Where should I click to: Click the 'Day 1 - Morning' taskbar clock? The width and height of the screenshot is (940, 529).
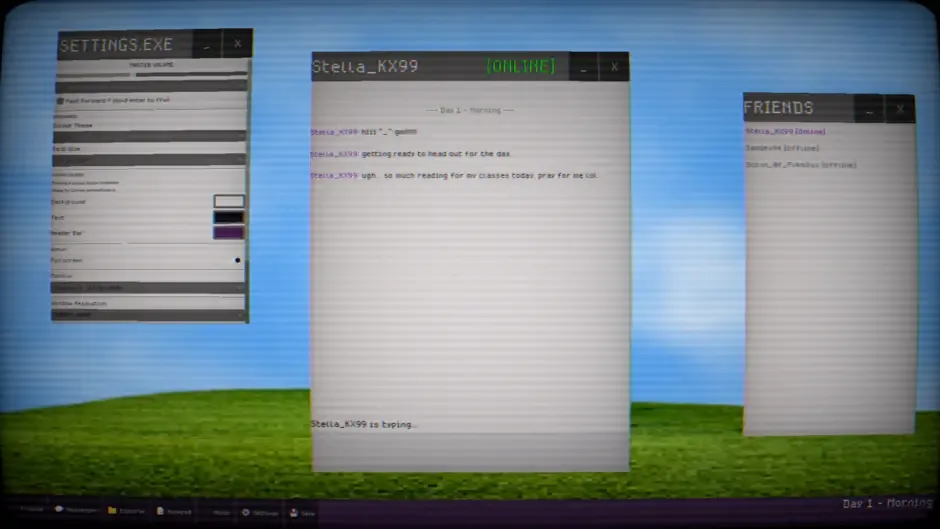point(887,503)
